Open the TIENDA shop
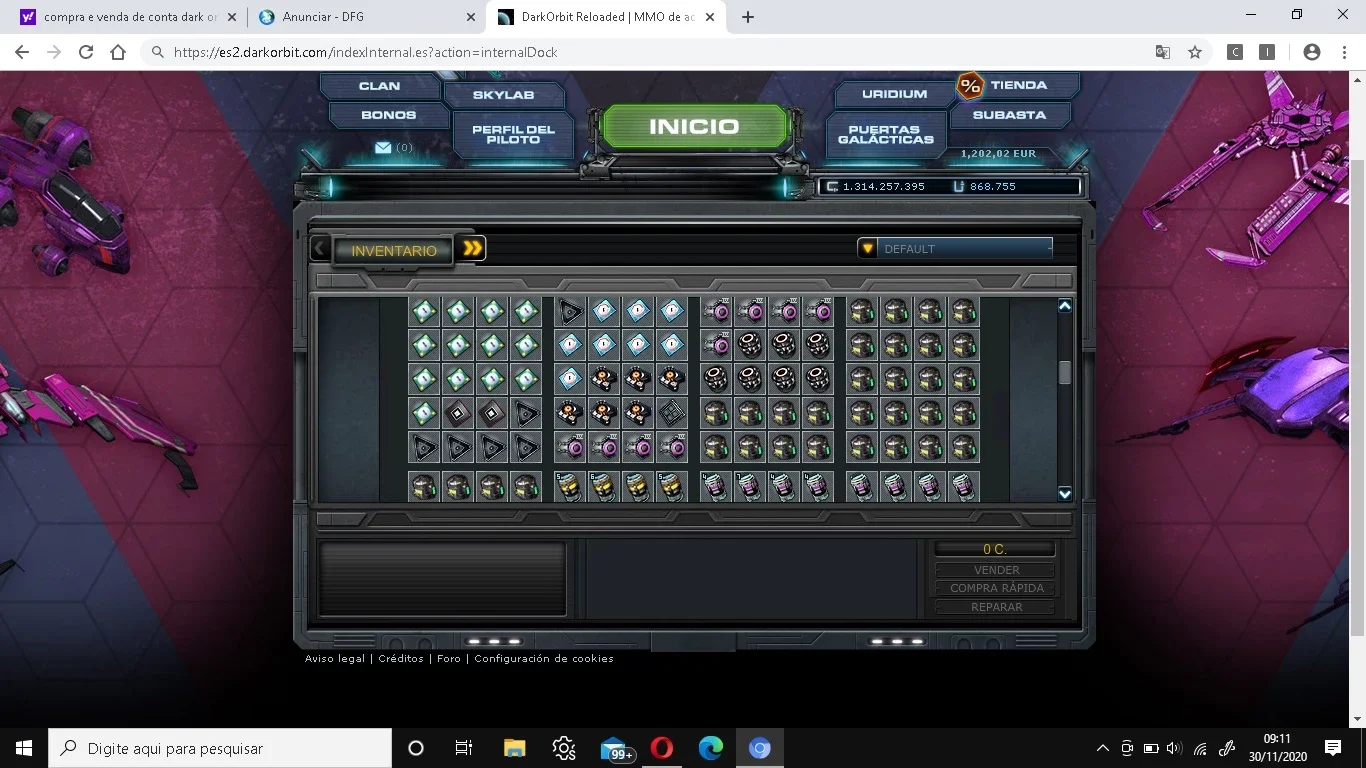Image resolution: width=1366 pixels, height=768 pixels. [1019, 85]
